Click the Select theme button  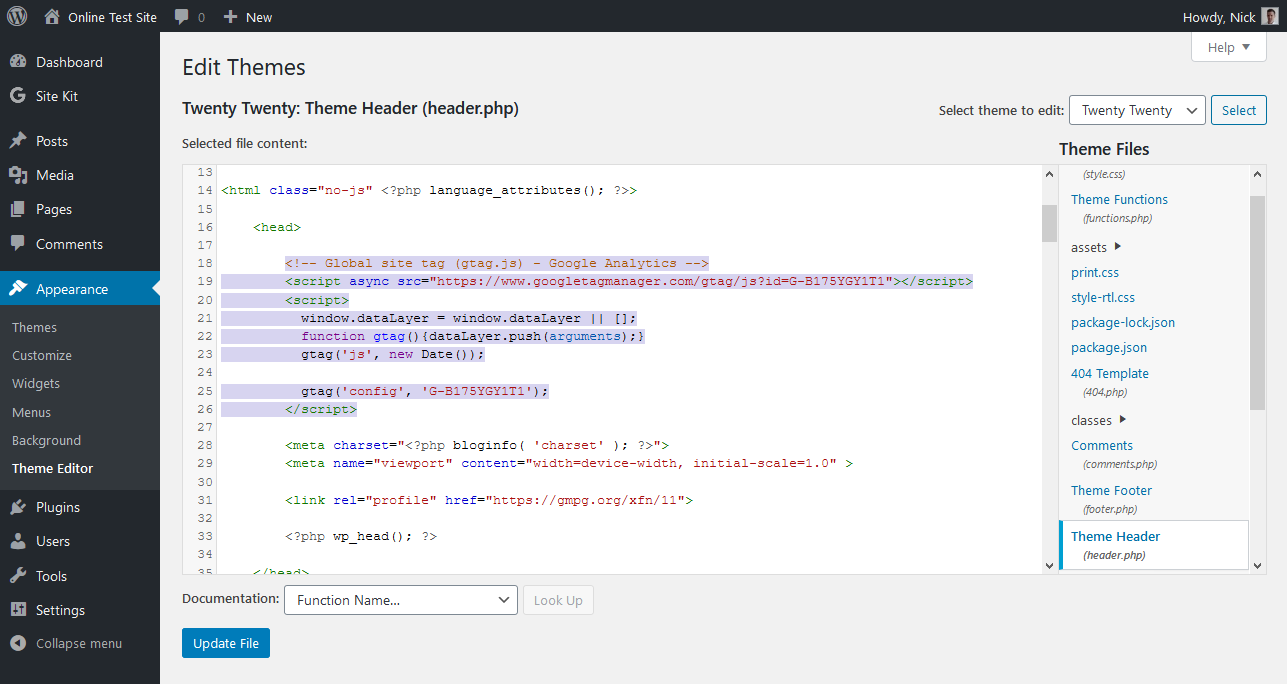(x=1238, y=111)
